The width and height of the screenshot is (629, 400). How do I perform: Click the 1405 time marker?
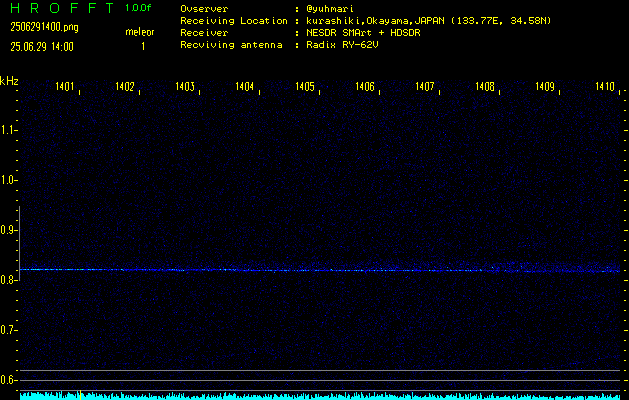(305, 86)
